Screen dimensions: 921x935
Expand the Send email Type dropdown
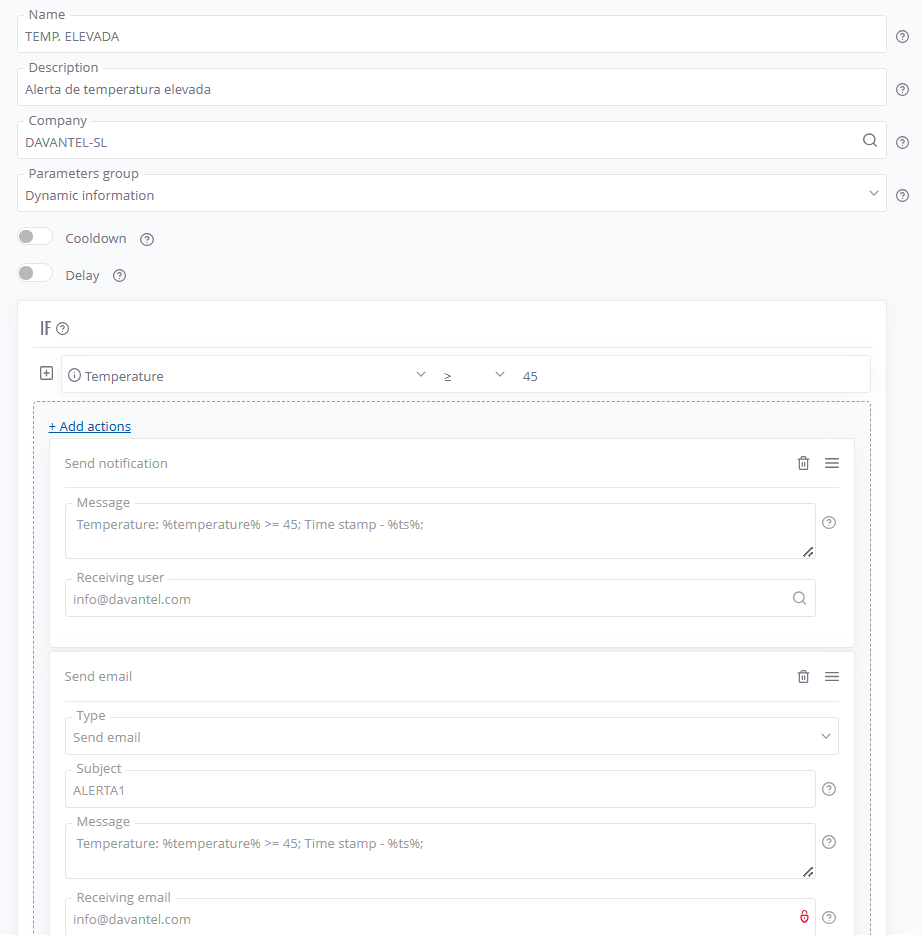click(x=451, y=736)
